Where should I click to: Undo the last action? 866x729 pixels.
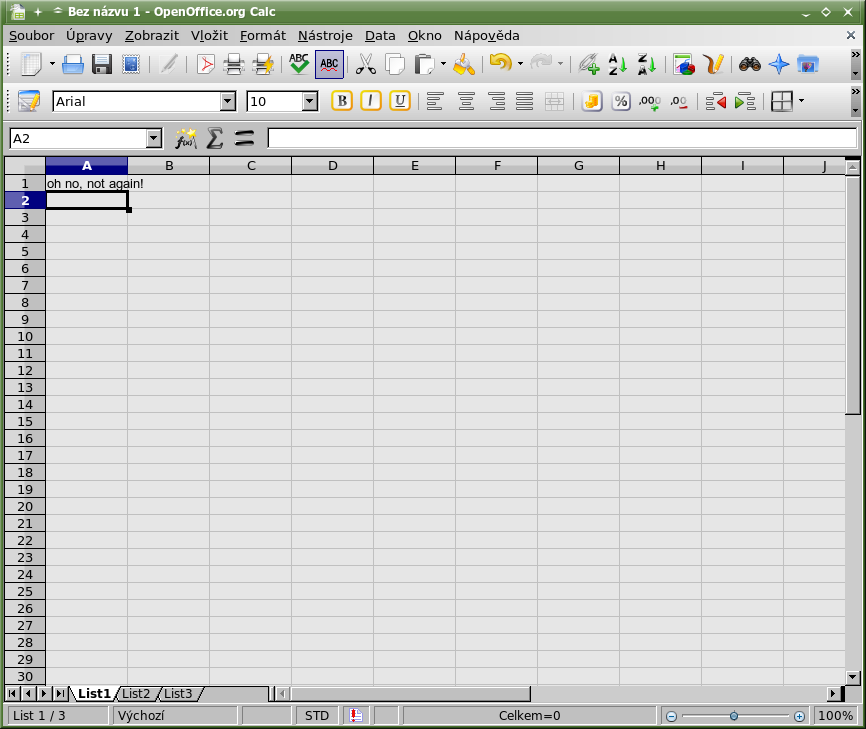point(500,63)
